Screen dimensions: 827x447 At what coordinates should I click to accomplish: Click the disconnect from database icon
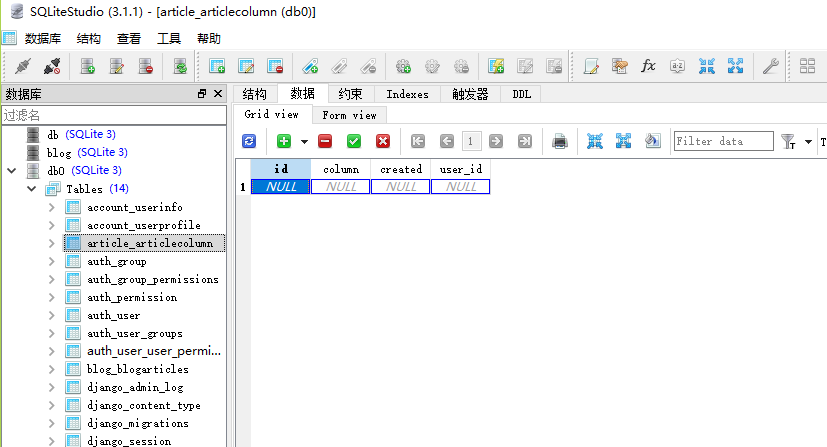(x=52, y=66)
